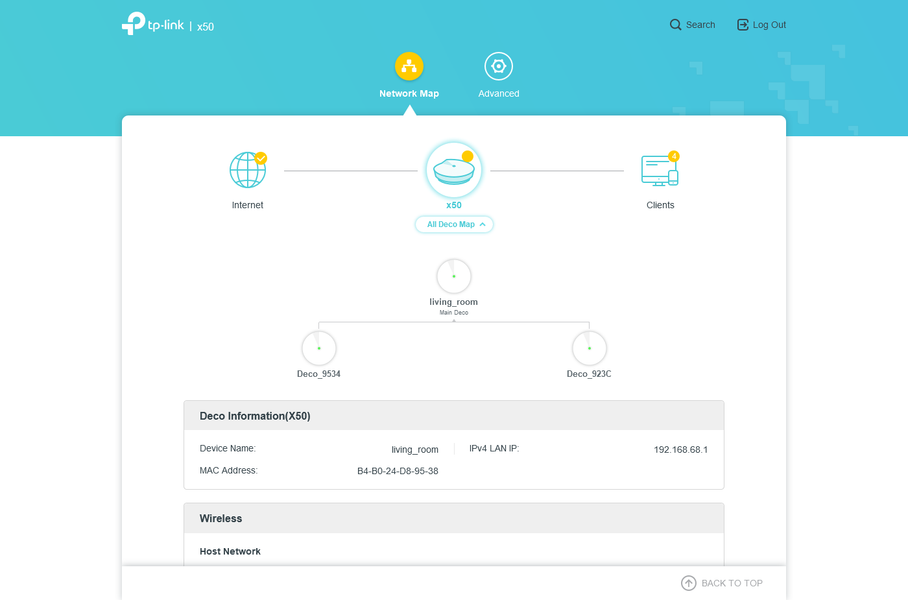The height and width of the screenshot is (600, 908).
Task: Click the search magnifier icon
Action: (675, 25)
